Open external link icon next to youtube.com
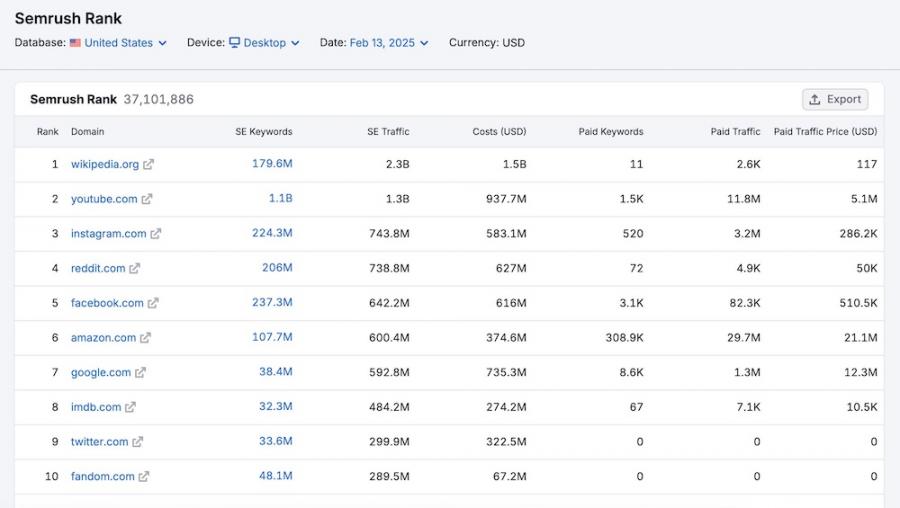 pyautogui.click(x=147, y=199)
